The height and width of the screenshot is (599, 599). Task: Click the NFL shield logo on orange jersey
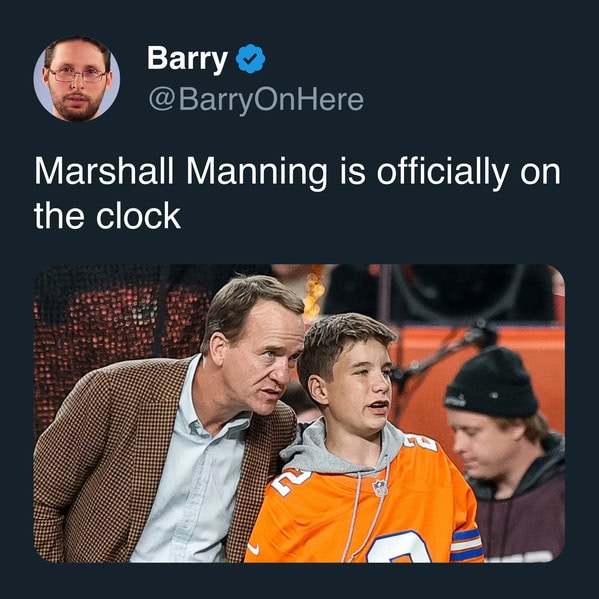pos(380,488)
